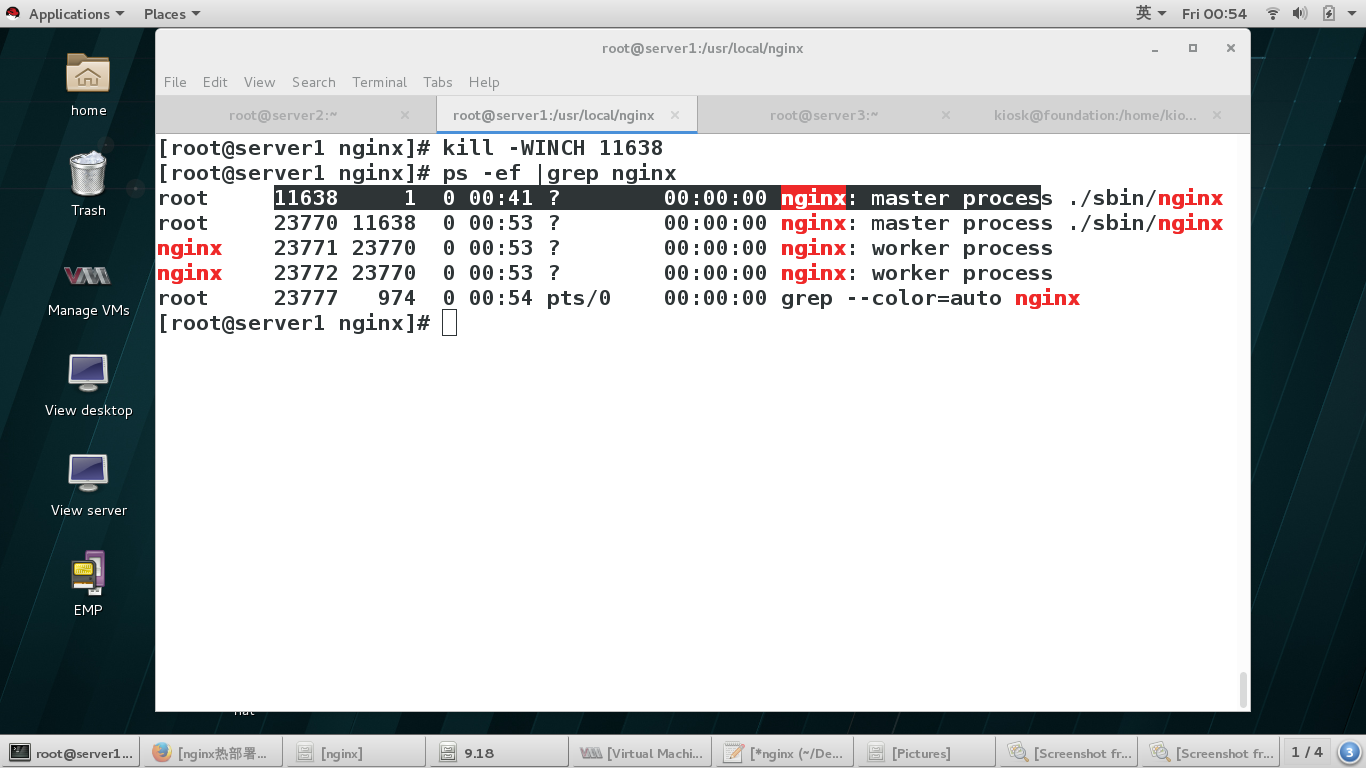Click the grep --color=auto text
This screenshot has width=1366, height=768.
coord(891,298)
